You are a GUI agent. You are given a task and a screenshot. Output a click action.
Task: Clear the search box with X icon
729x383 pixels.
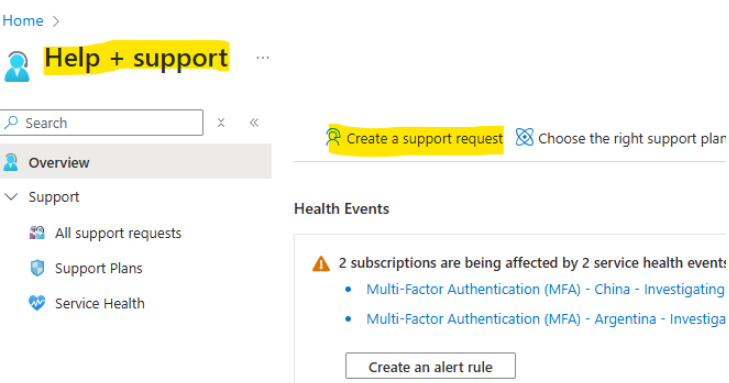[x=221, y=123]
